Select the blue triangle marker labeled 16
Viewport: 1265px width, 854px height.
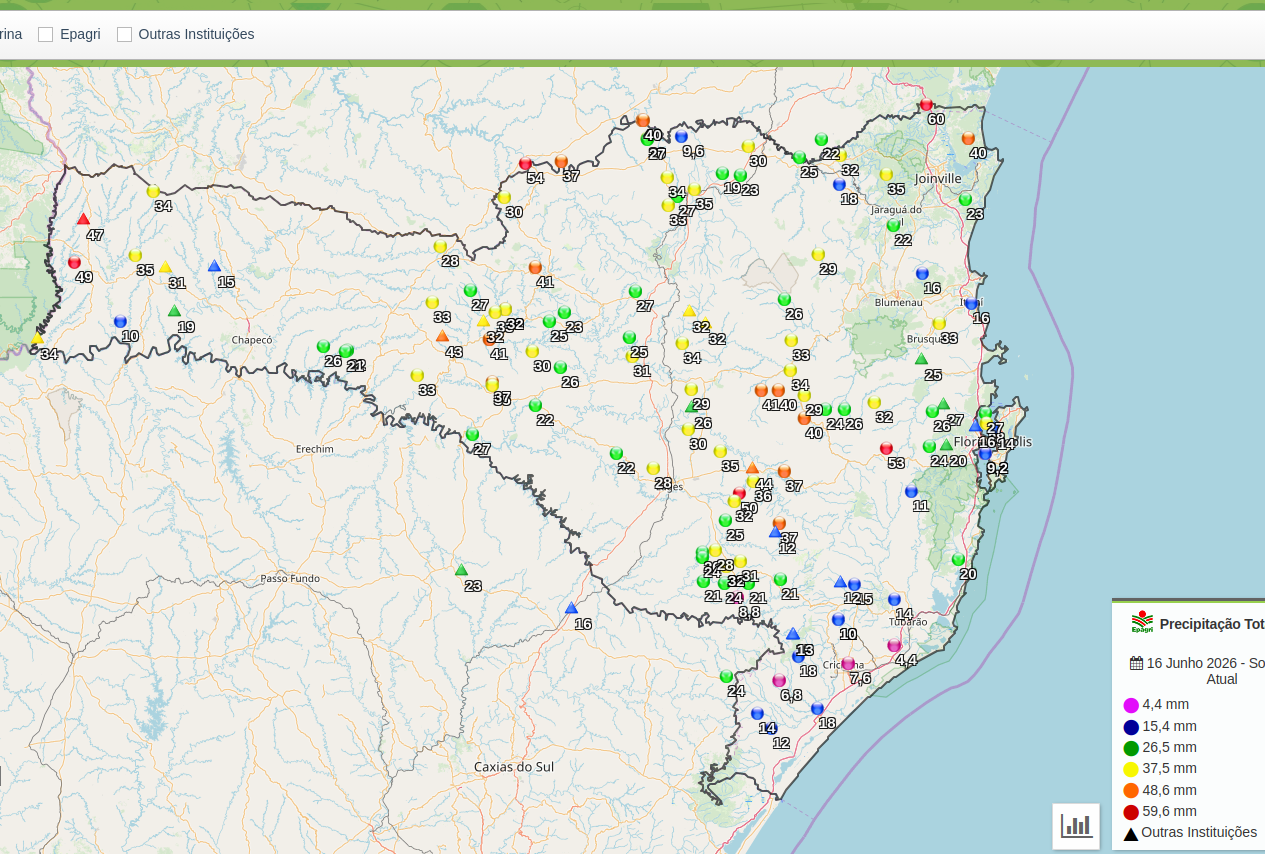(571, 608)
